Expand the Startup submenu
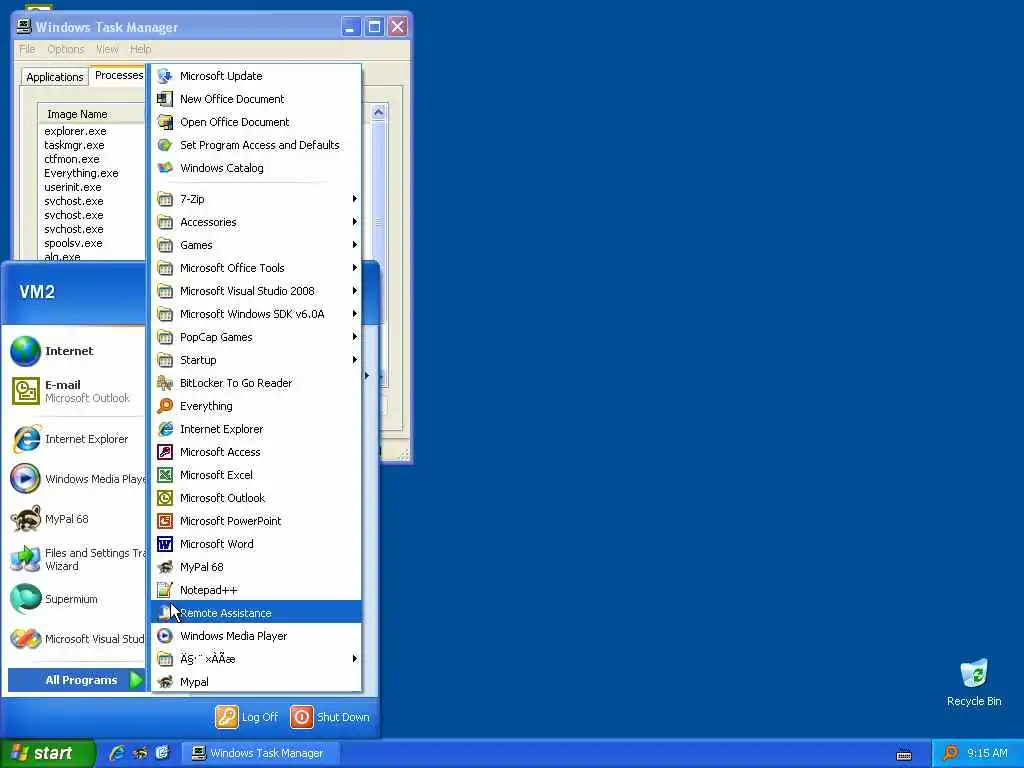Image resolution: width=1024 pixels, height=768 pixels. 256,360
